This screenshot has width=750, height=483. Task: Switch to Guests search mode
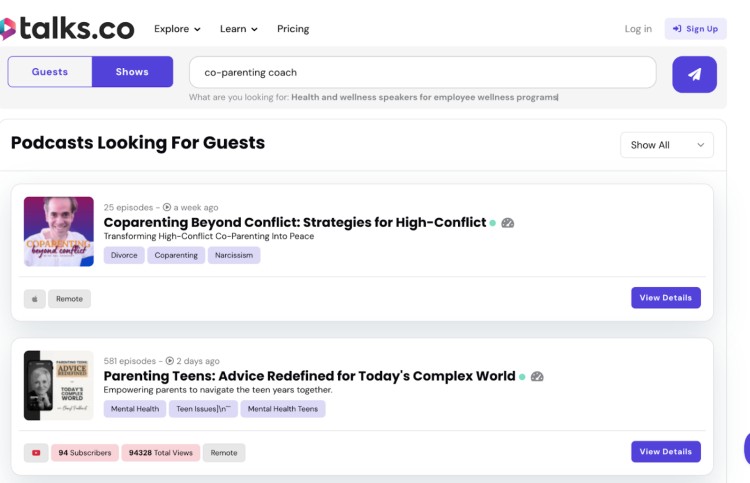[x=50, y=72]
